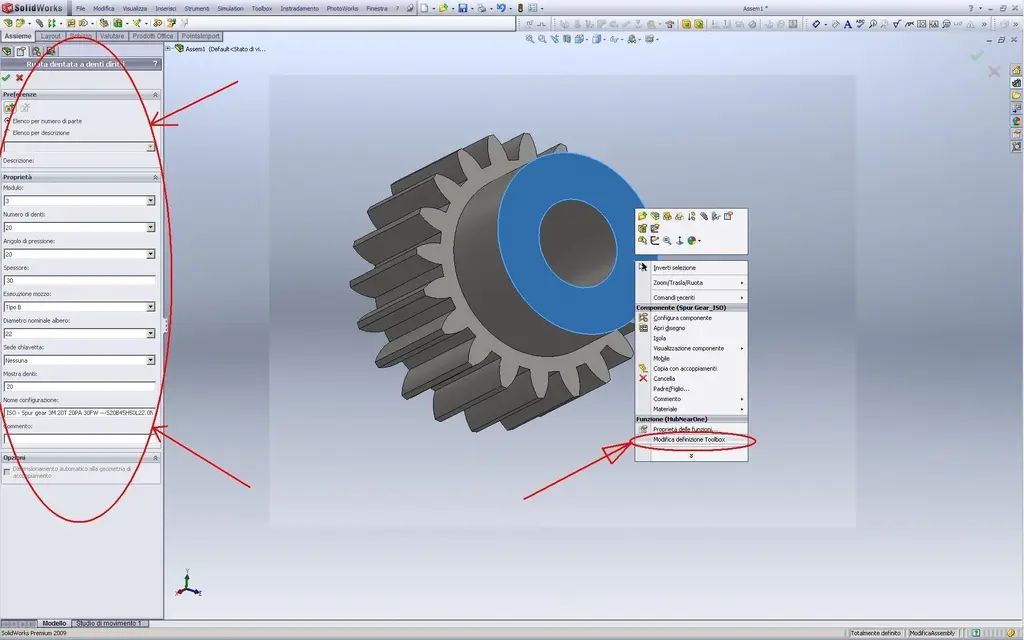Select Elenco per descrizione radio option
Screen dimensions: 1024x640
(7, 133)
